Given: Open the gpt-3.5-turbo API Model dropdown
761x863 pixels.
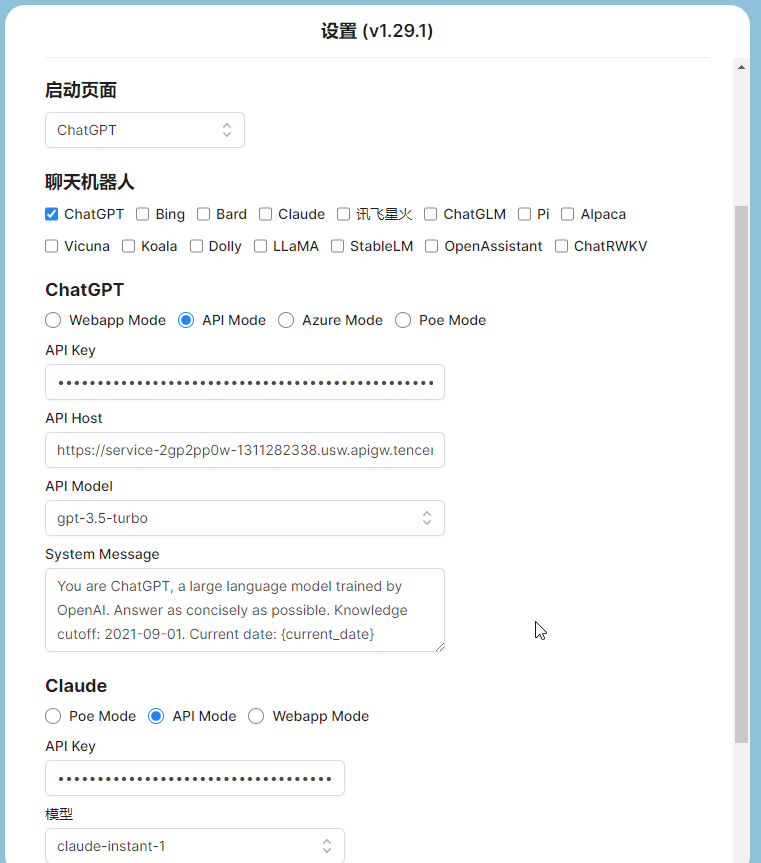Looking at the screenshot, I should 245,518.
